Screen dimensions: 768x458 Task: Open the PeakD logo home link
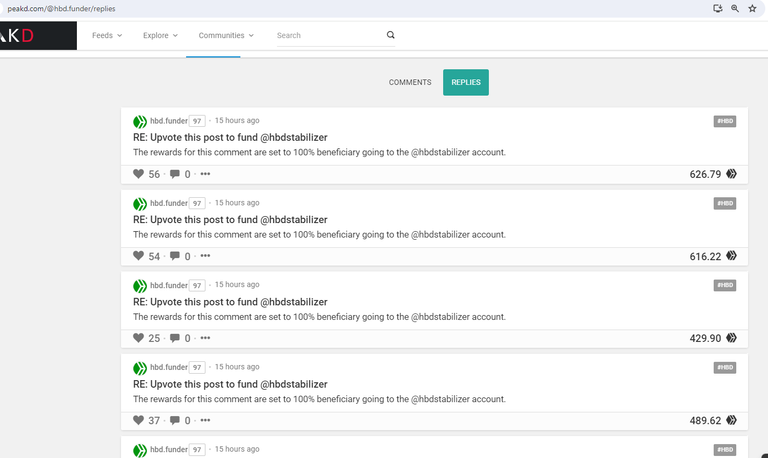(x=38, y=35)
